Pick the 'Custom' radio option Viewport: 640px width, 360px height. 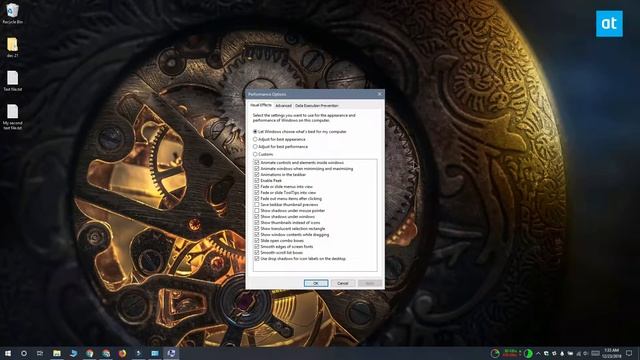(255, 154)
